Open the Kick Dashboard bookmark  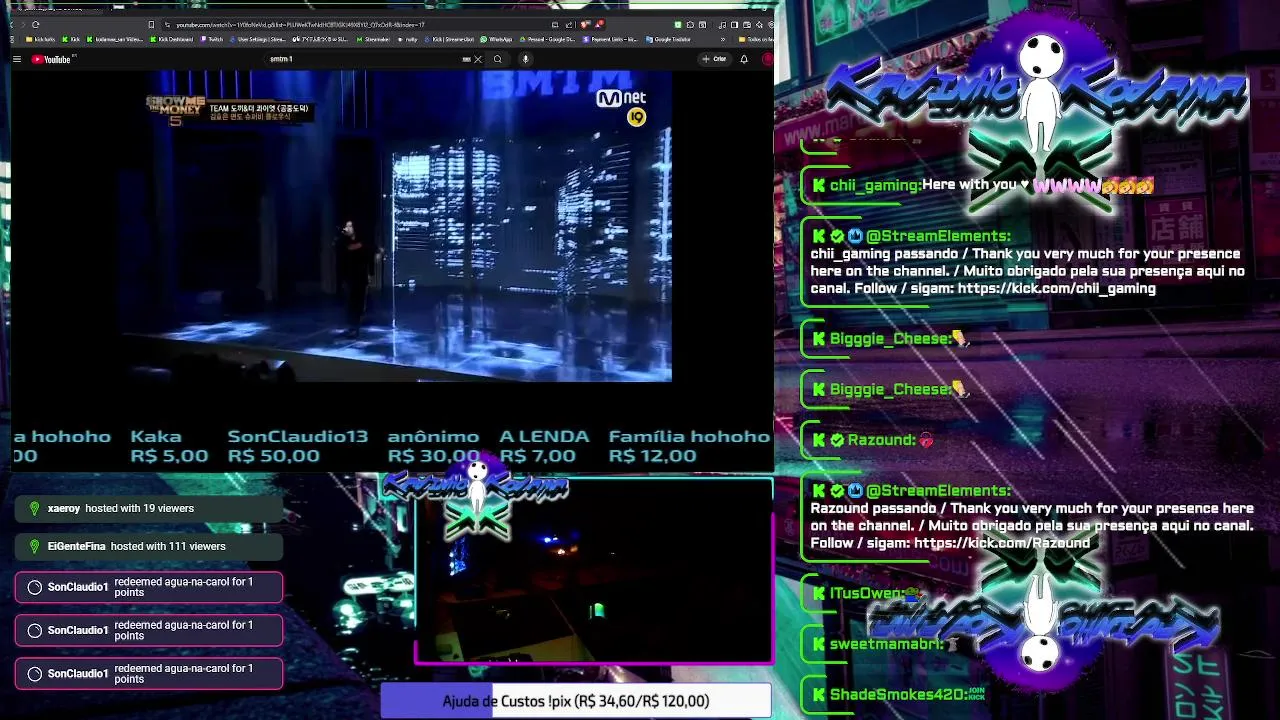[x=172, y=39]
